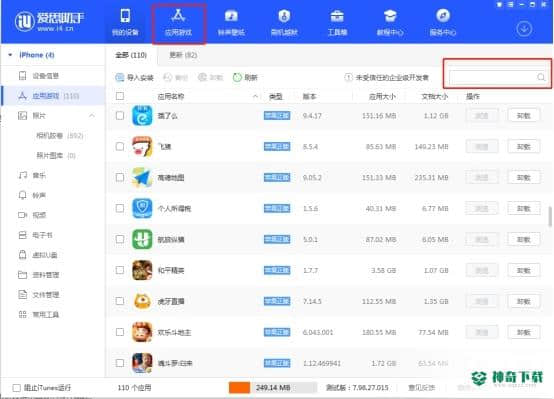Enable the block iTunes running checkbox
Image resolution: width=554 pixels, height=399 pixels.
[16, 388]
